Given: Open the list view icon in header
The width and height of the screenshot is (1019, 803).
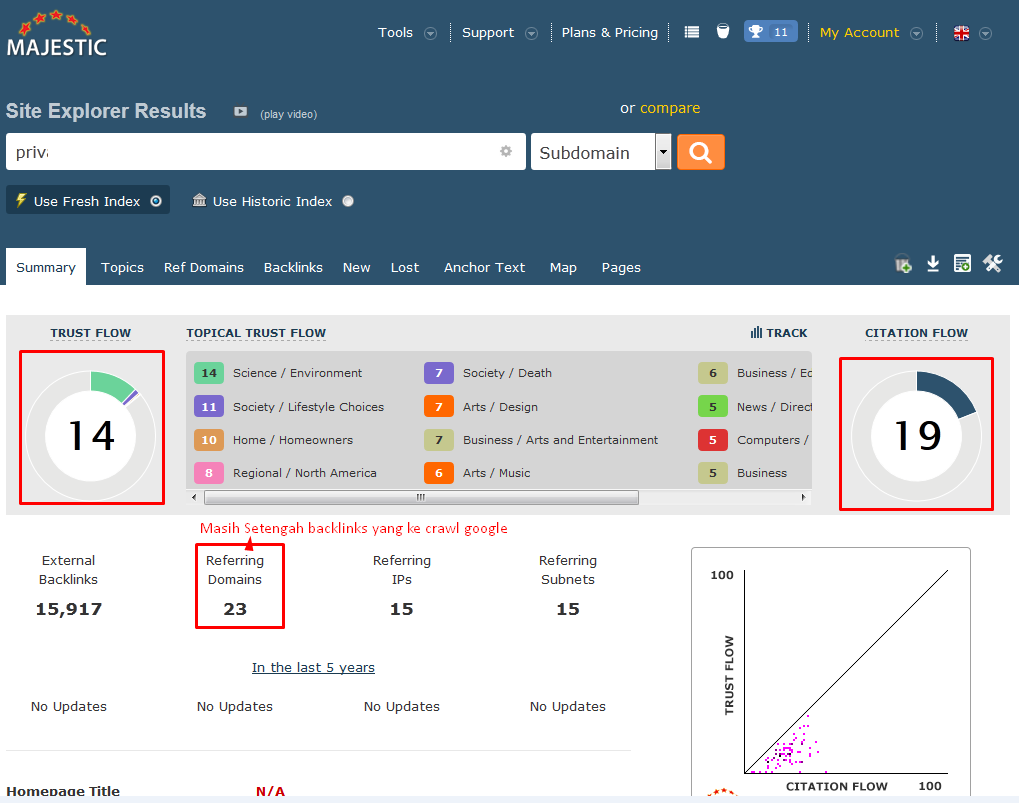Looking at the screenshot, I should click(x=692, y=32).
